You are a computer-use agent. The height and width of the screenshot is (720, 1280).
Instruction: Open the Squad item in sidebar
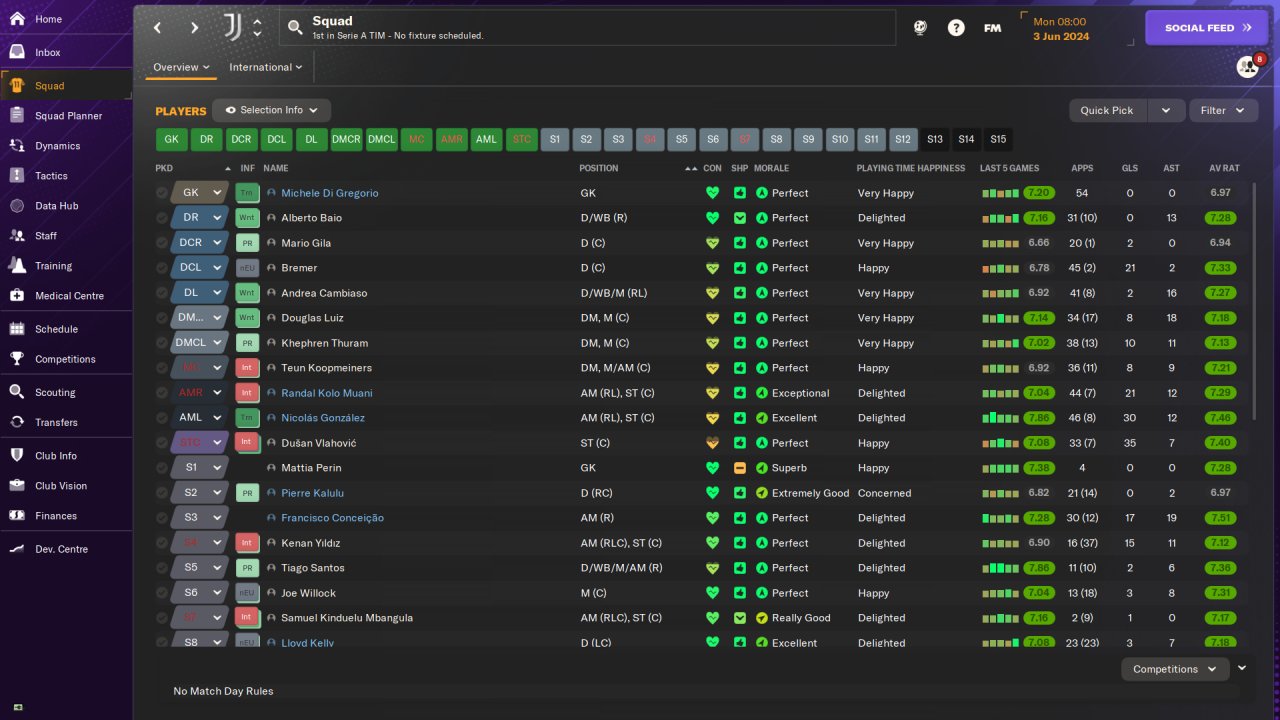click(66, 86)
